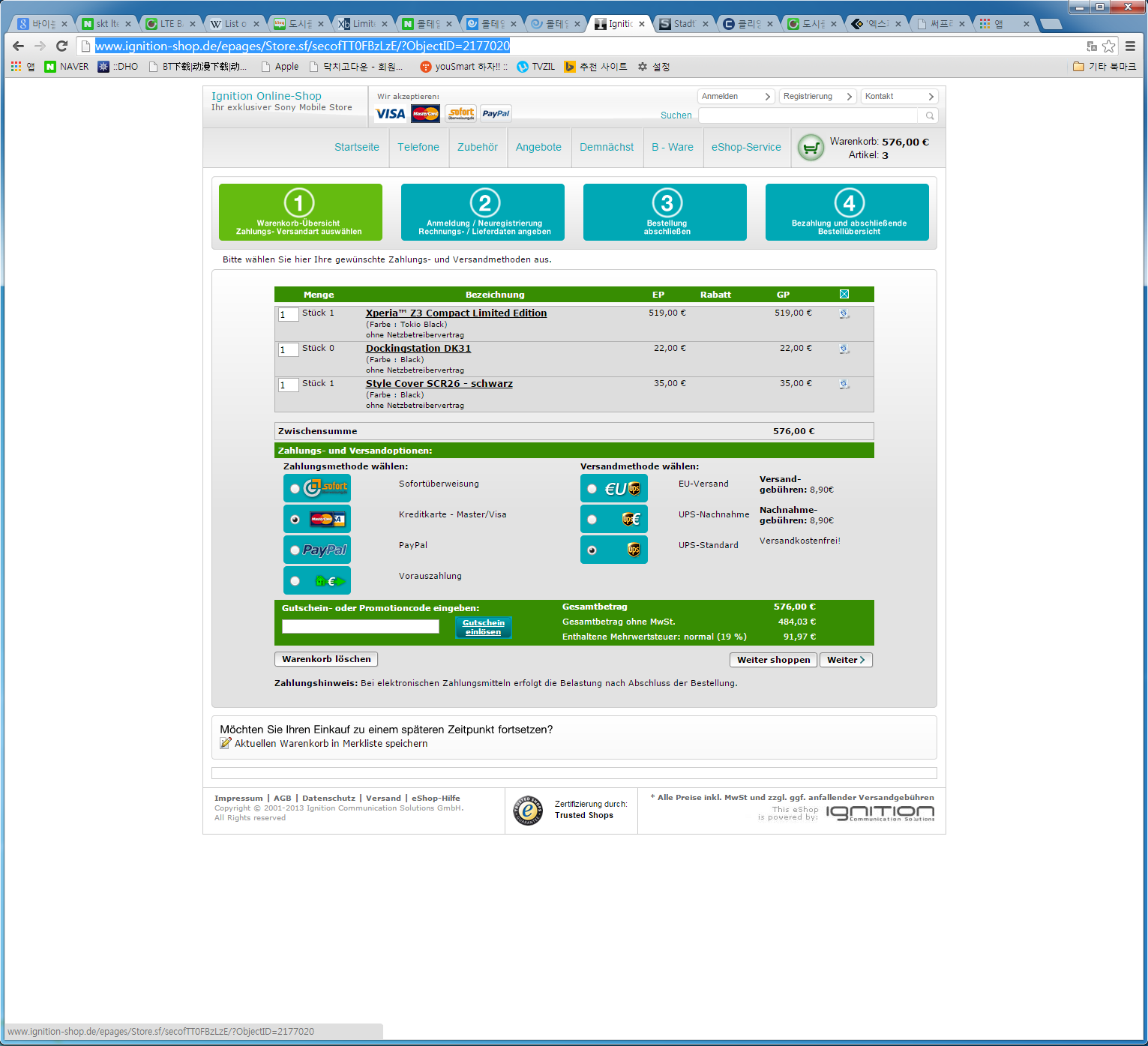1148x1046 pixels.
Task: Click the Gutschein promotion code field
Action: pos(361,626)
